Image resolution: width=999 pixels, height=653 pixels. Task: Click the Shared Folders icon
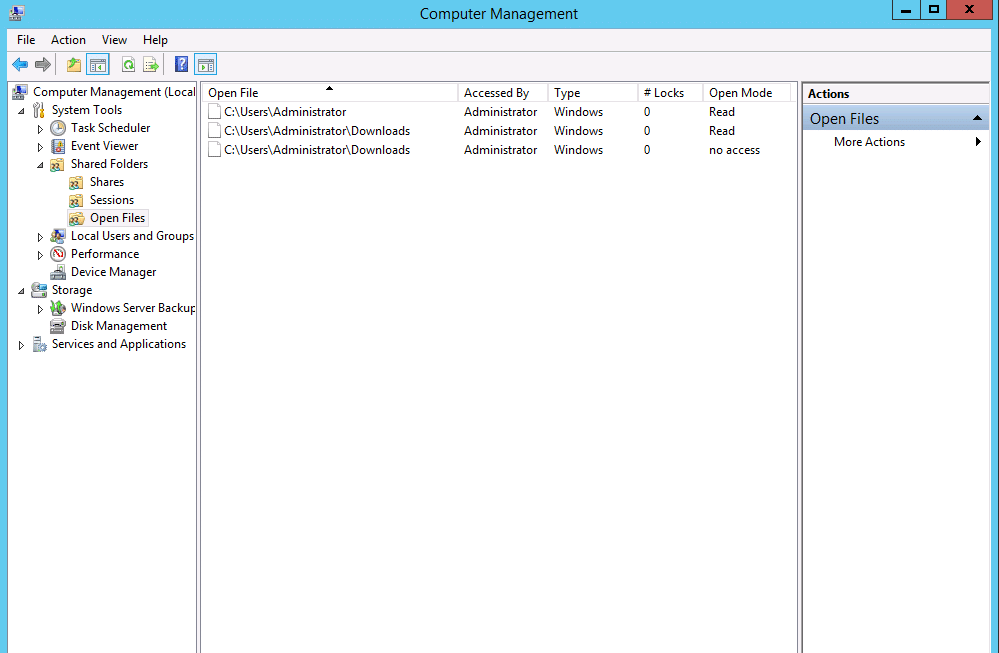pos(57,164)
